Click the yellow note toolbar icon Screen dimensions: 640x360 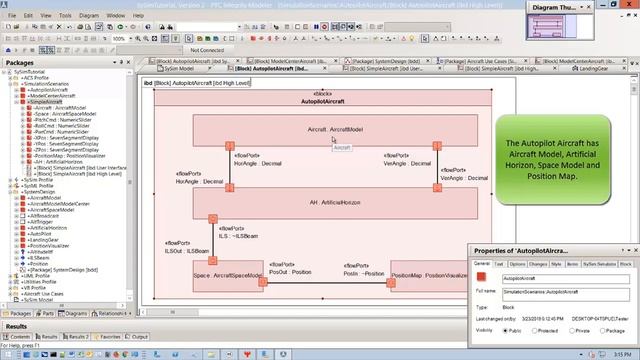pyautogui.click(x=200, y=39)
